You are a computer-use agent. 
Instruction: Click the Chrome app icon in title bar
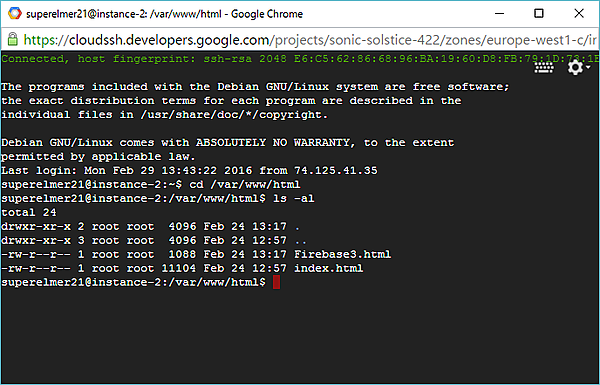point(15,14)
